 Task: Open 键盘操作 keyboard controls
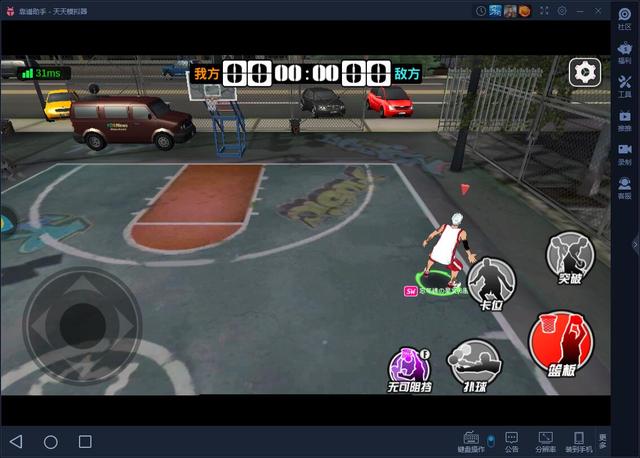coord(471,442)
